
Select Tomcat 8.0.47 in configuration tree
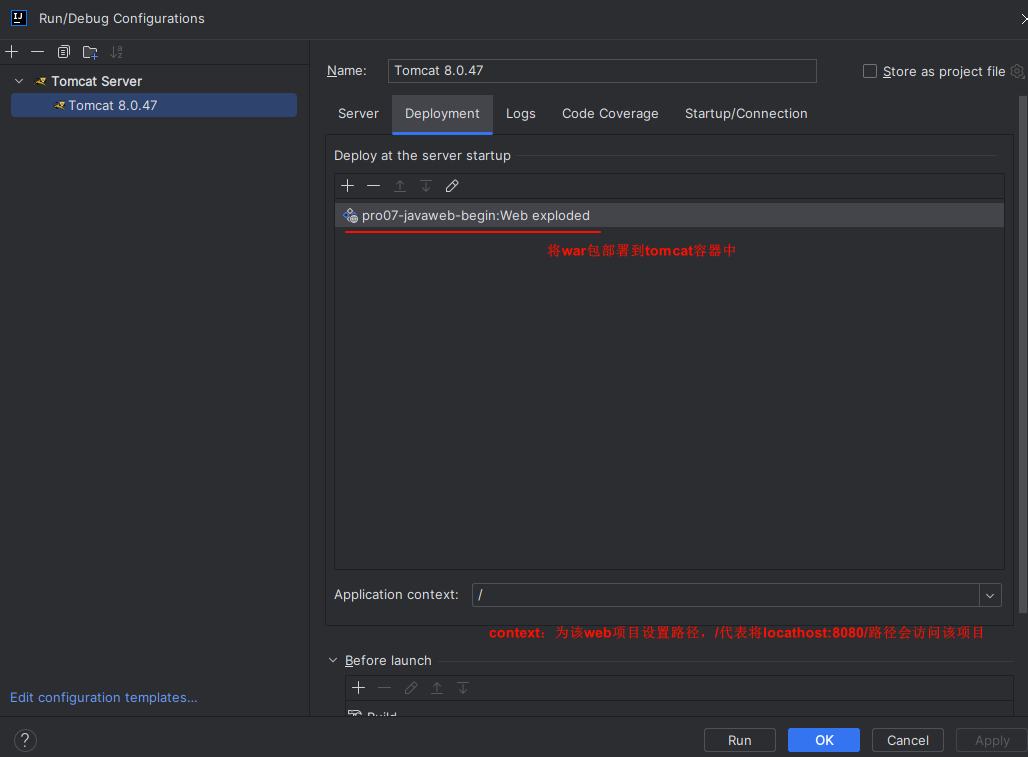[154, 105]
